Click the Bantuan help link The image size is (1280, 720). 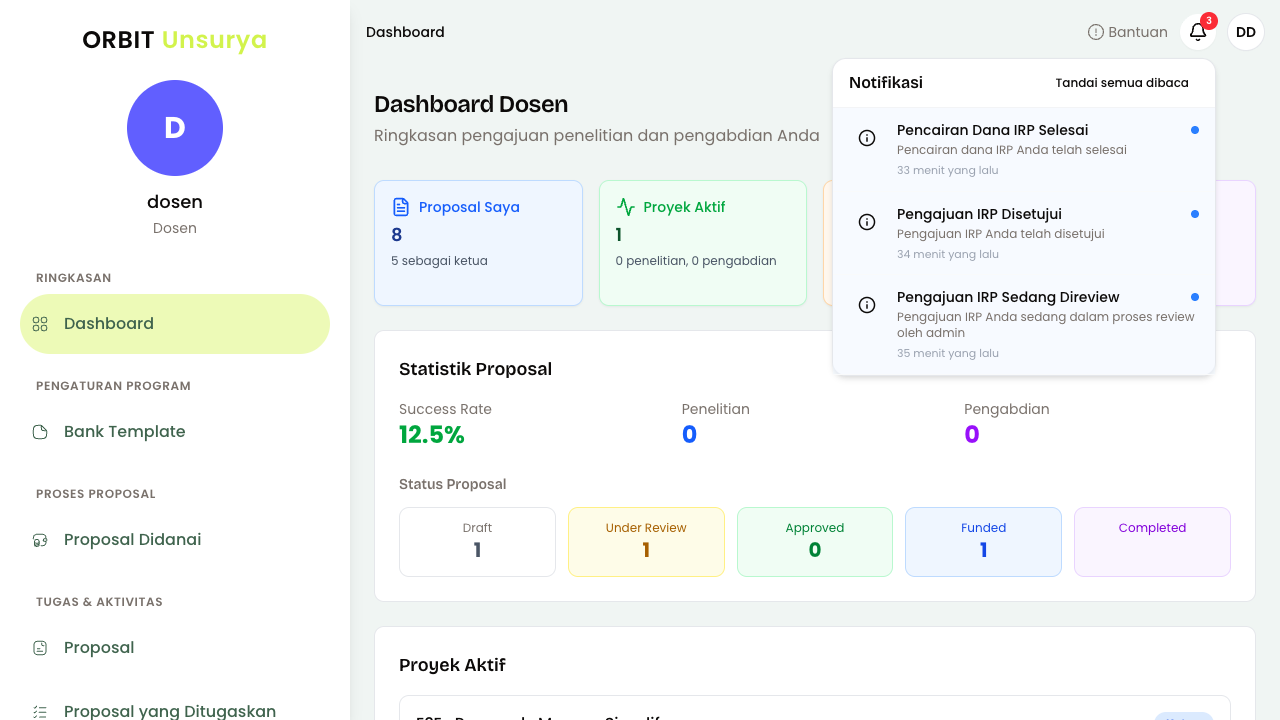1128,32
